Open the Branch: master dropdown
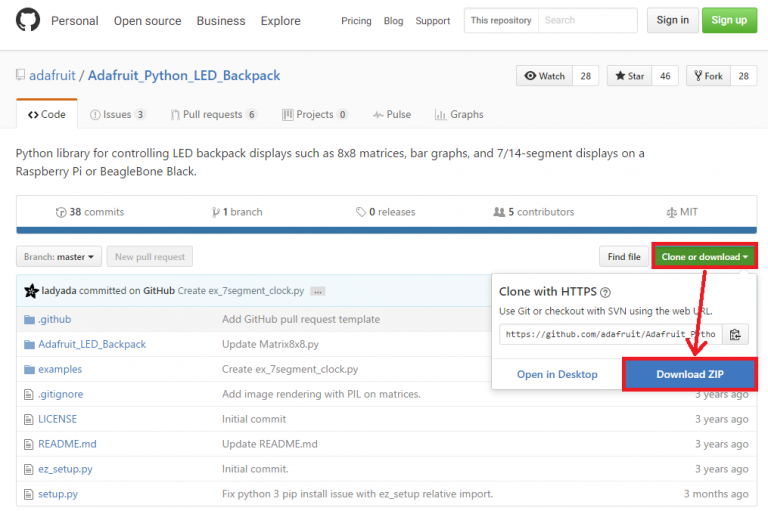This screenshot has height=511, width=768. [x=60, y=257]
